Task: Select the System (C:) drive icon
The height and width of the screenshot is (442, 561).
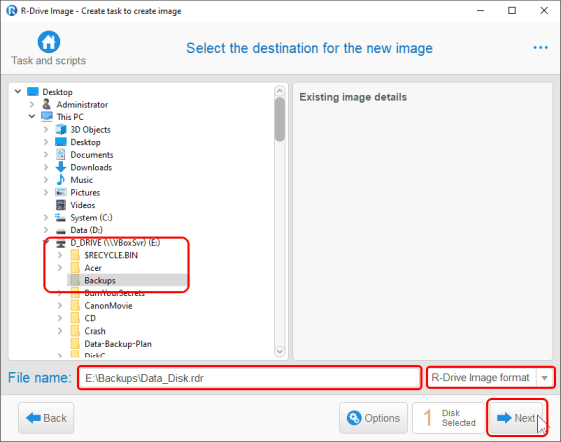Action: [x=60, y=217]
